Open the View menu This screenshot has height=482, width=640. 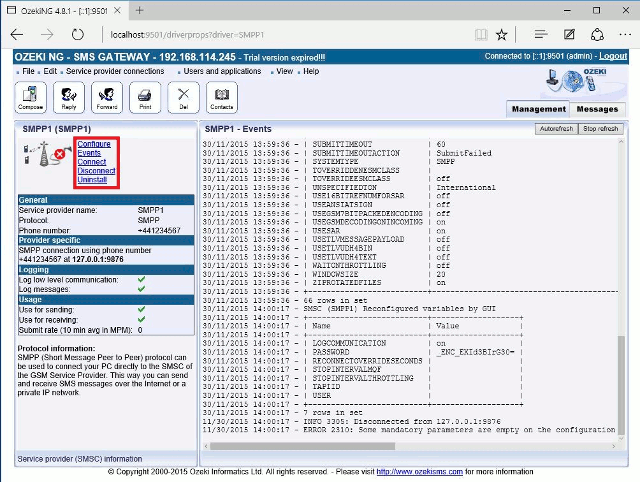pos(284,71)
